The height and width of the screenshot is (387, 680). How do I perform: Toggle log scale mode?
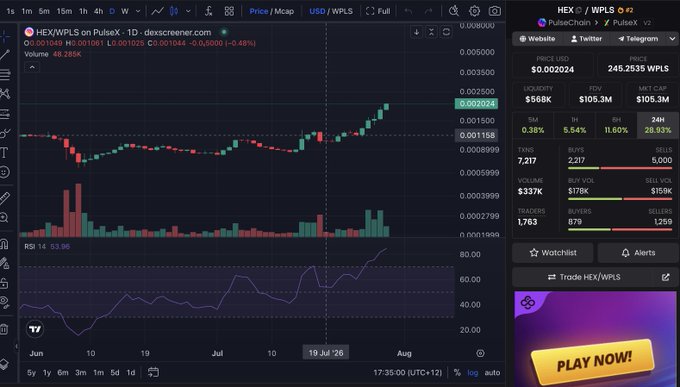473,373
